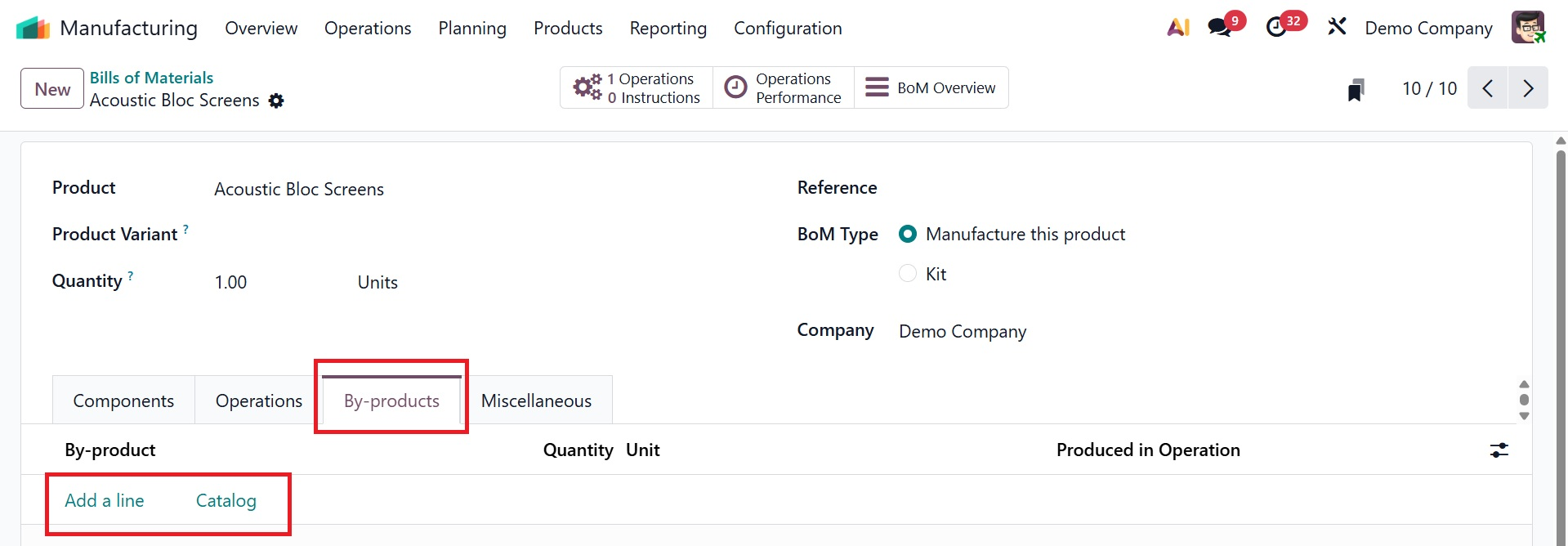Open the Configuration menu

point(788,28)
